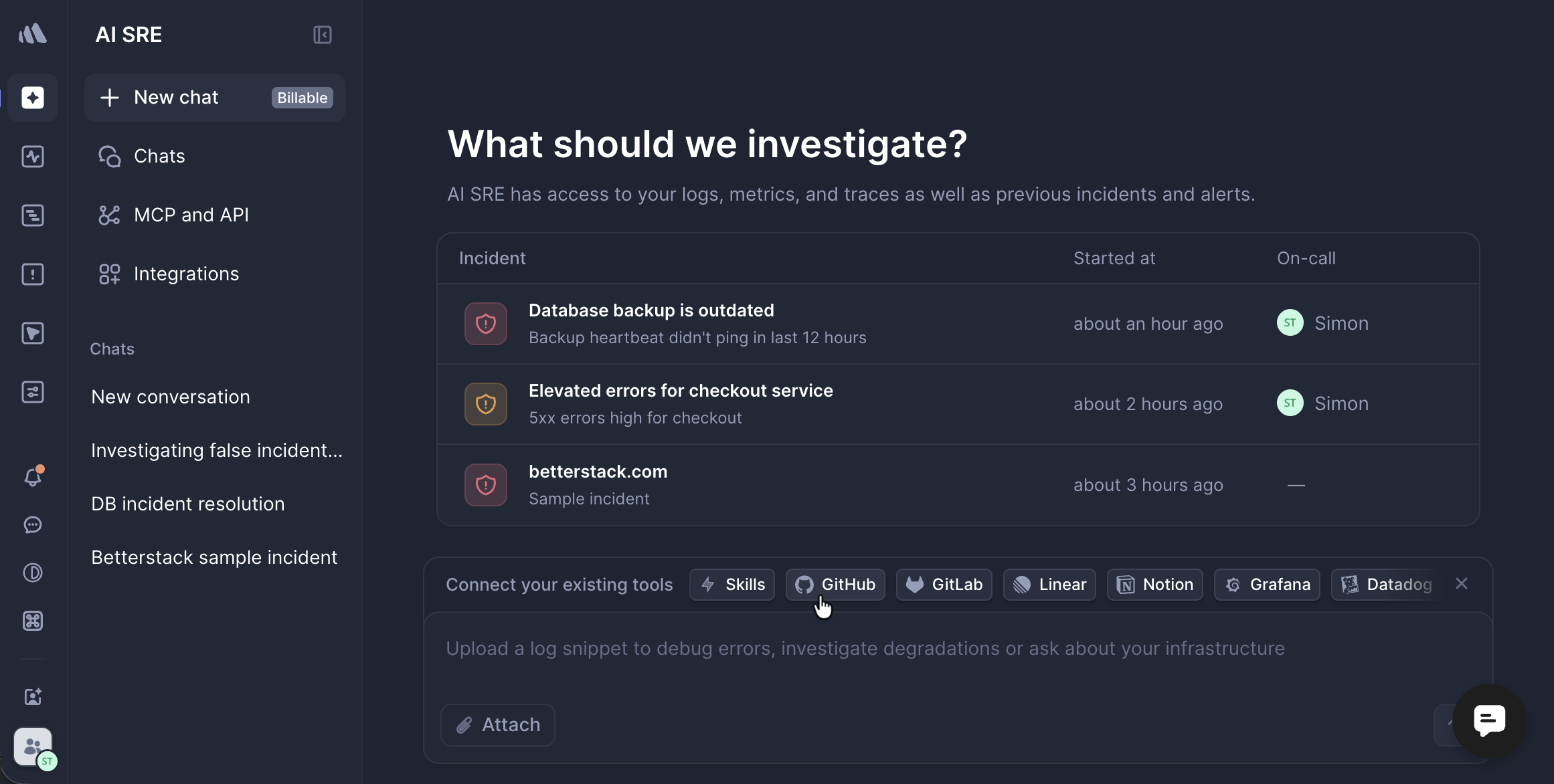Viewport: 1554px width, 784px height.
Task: Collapse the AI SRE sidebar panel
Action: [323, 35]
